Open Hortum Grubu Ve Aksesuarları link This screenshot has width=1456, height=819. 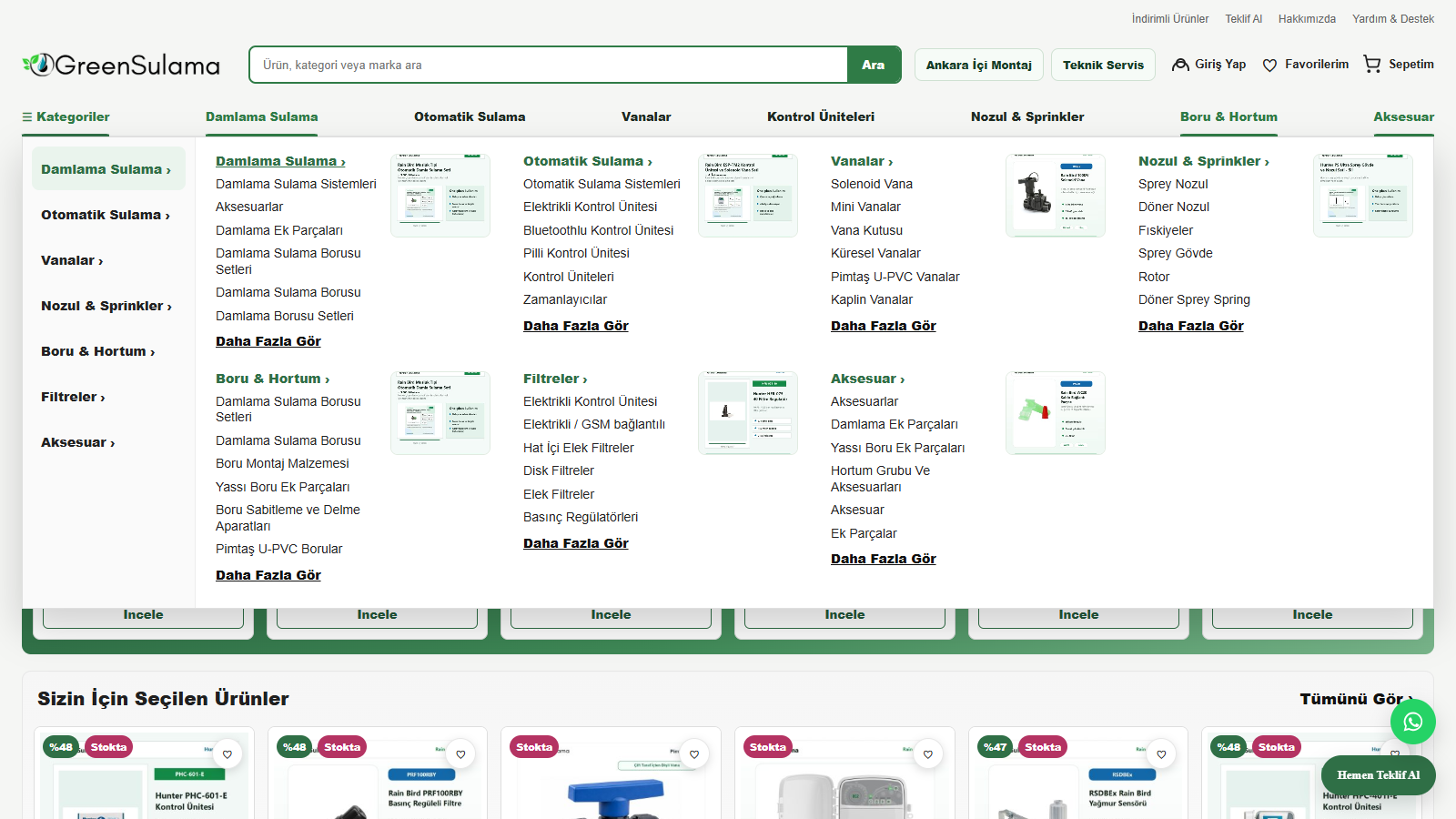coord(881,479)
